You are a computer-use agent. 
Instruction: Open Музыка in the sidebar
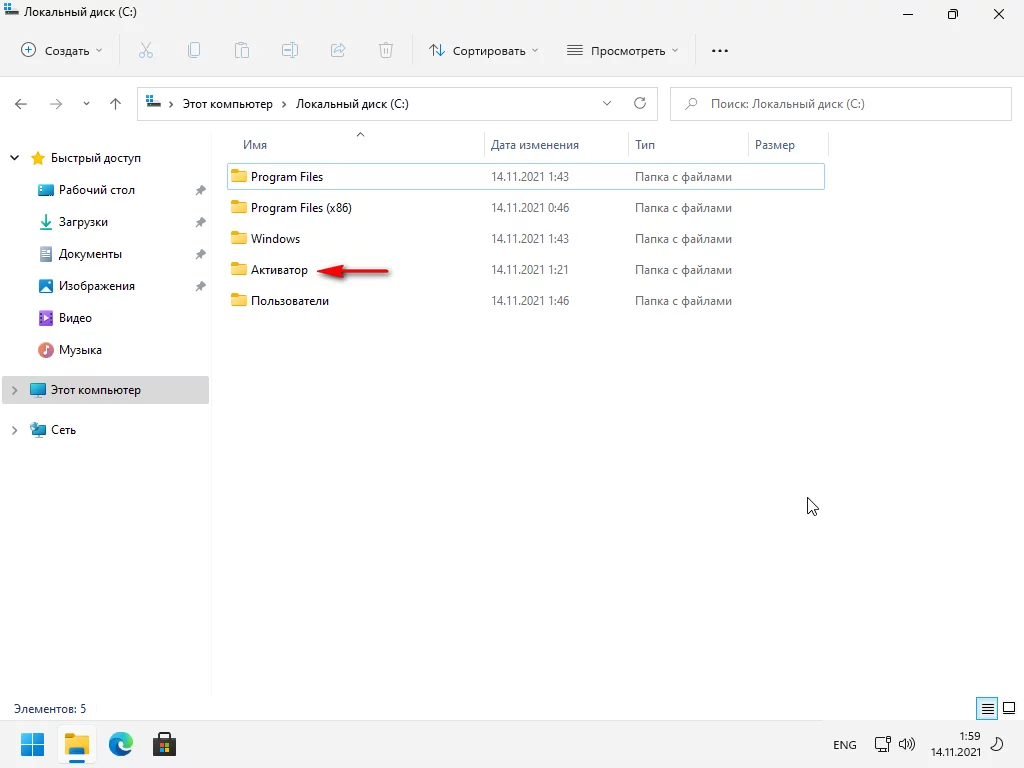coord(80,350)
